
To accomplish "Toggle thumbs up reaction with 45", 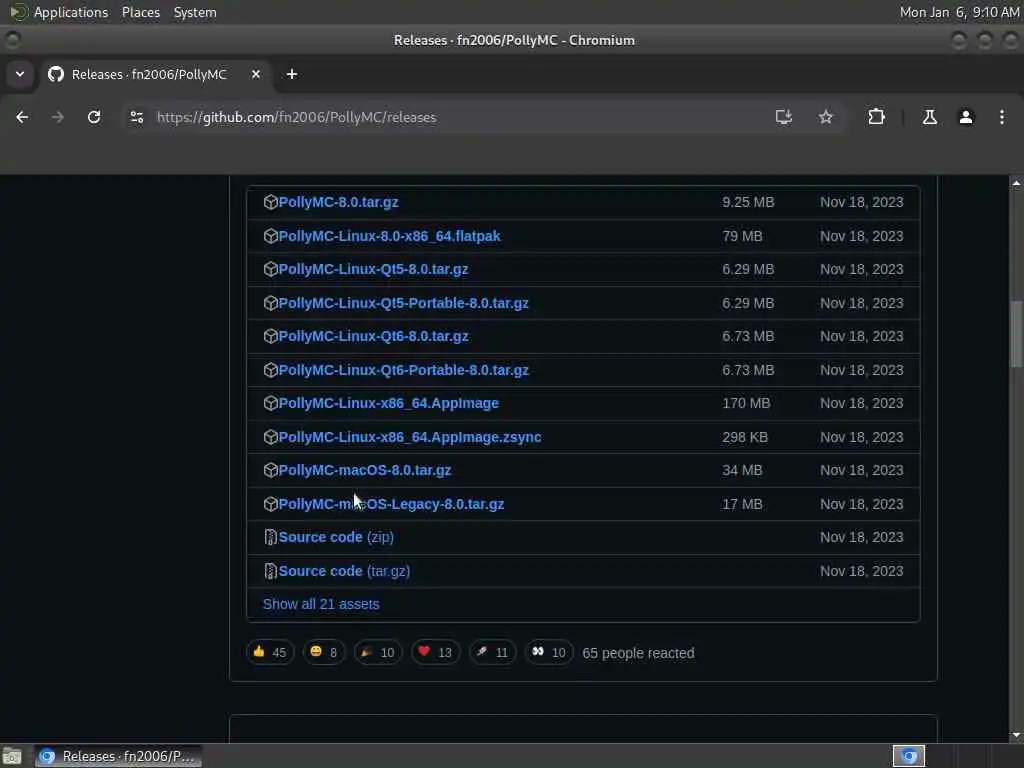I will (x=270, y=652).
